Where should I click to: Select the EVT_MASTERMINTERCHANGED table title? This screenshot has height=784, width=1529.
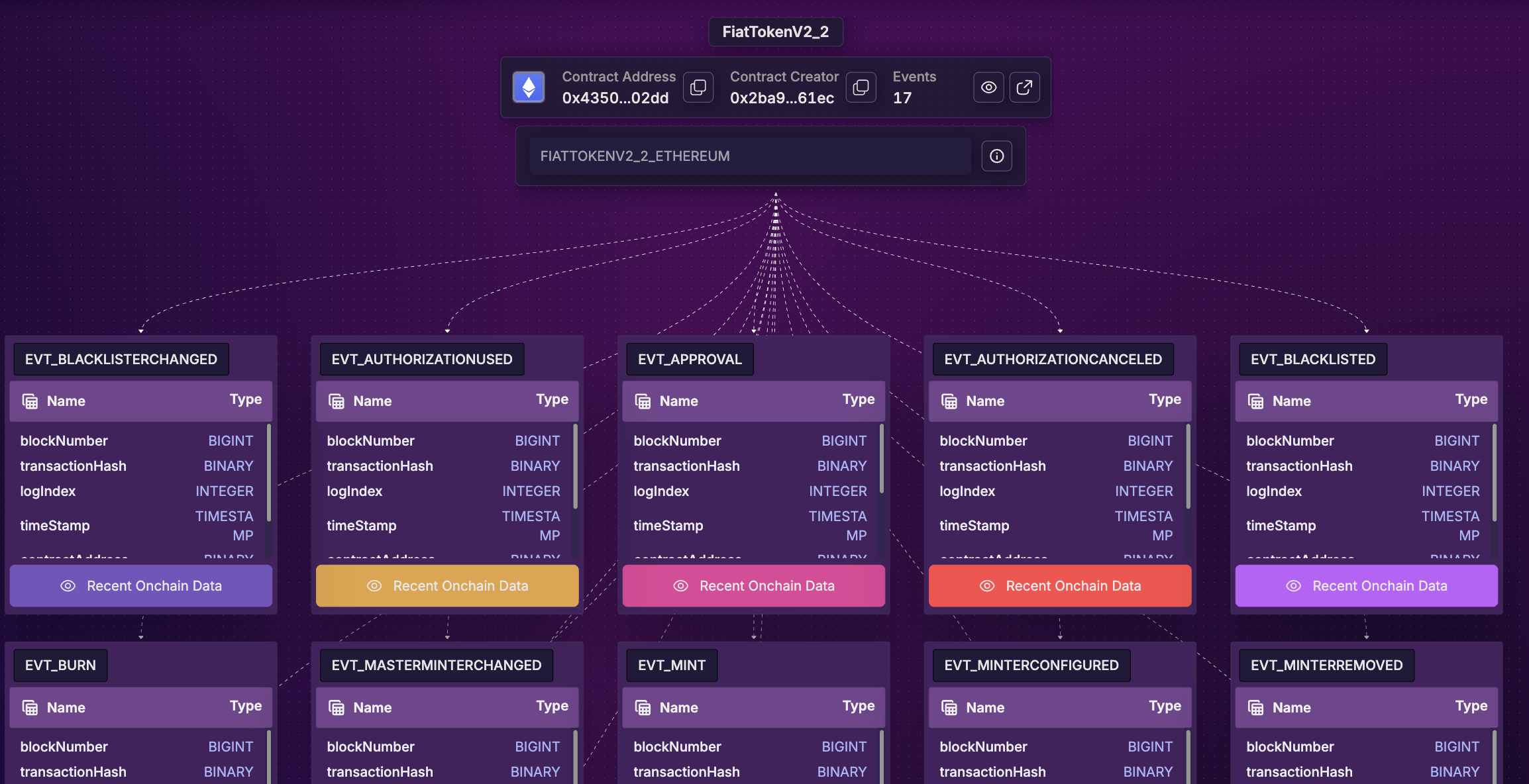(436, 665)
